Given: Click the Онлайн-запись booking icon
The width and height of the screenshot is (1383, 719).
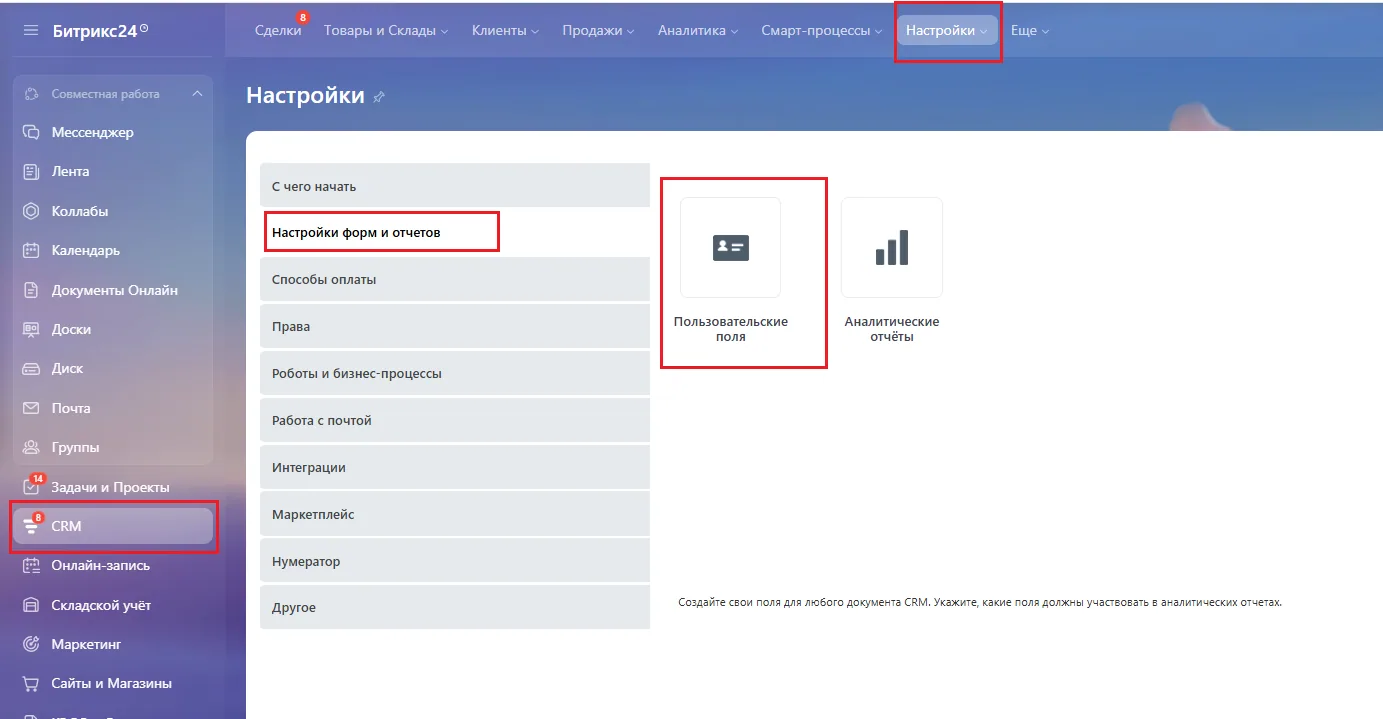Looking at the screenshot, I should click(x=31, y=565).
